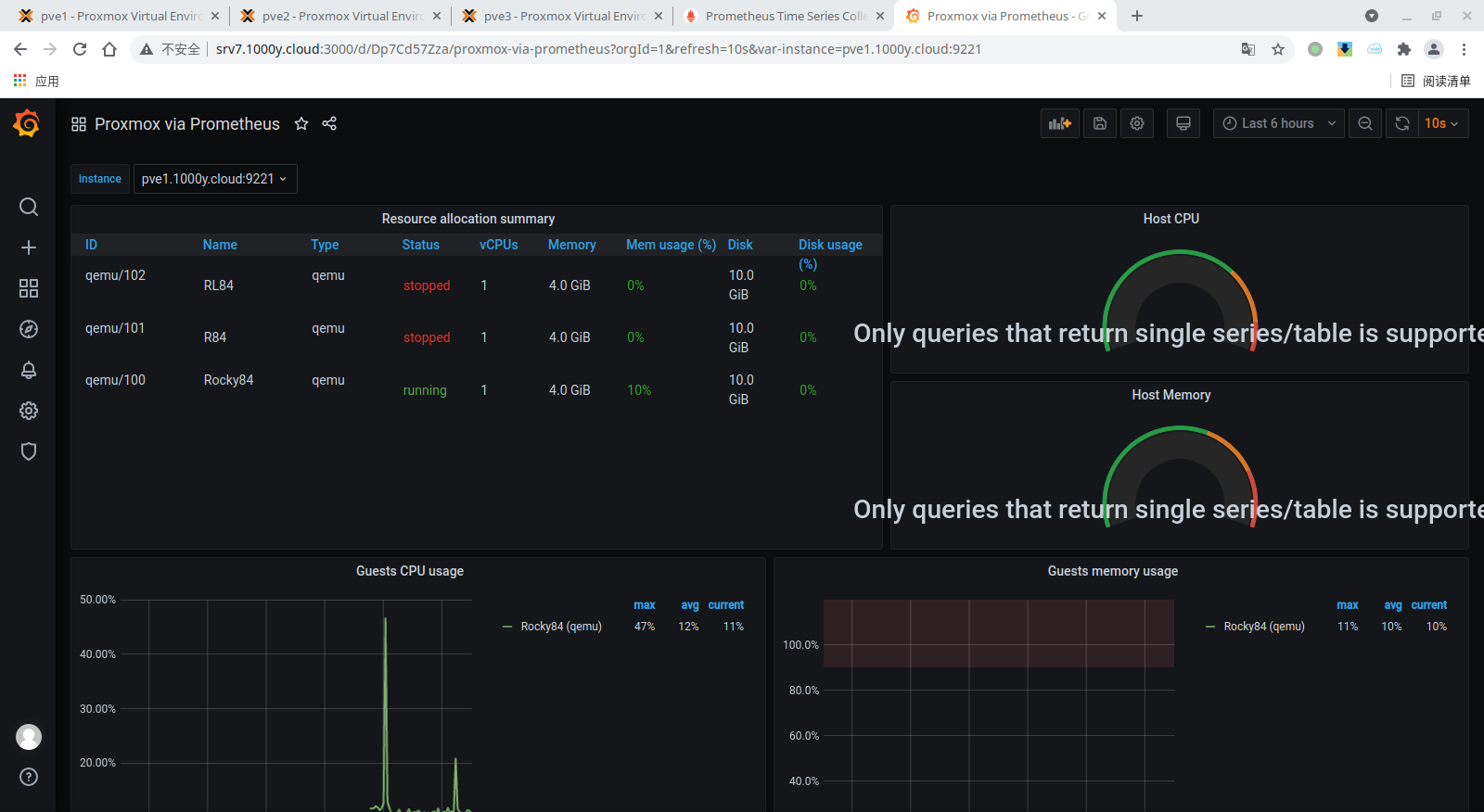Sort table by Mem usage (%) column

pos(670,245)
